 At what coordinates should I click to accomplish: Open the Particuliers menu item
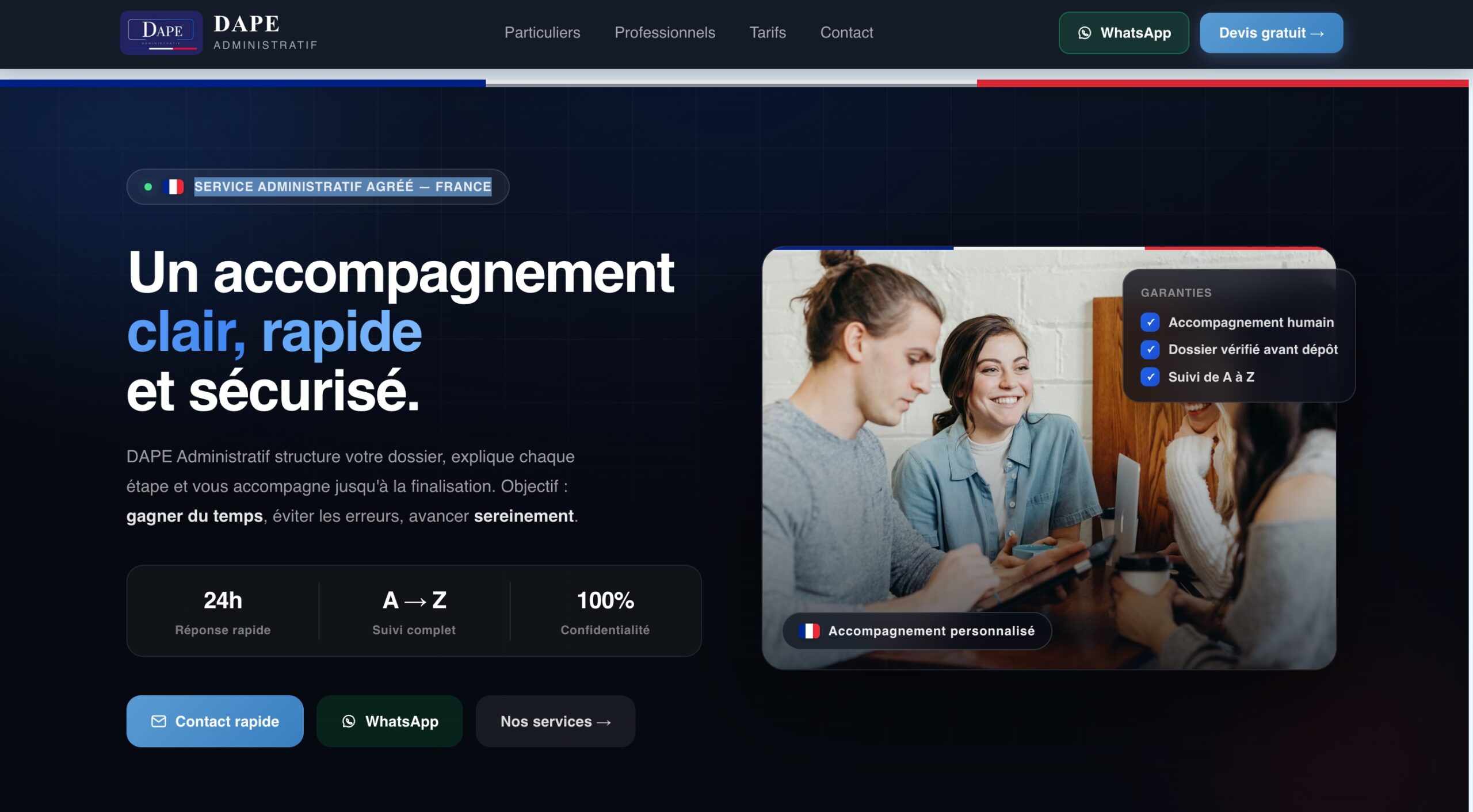(542, 33)
